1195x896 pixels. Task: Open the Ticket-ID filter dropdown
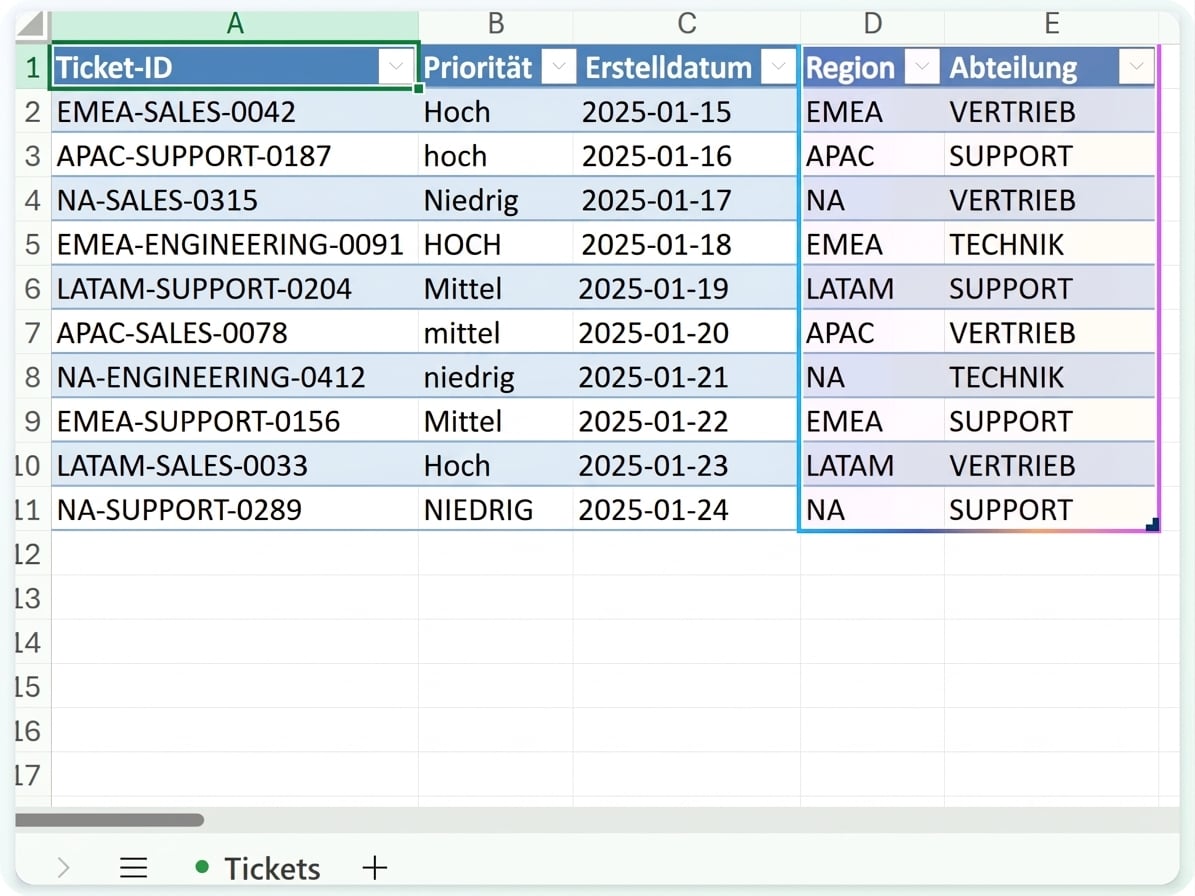pyautogui.click(x=396, y=67)
